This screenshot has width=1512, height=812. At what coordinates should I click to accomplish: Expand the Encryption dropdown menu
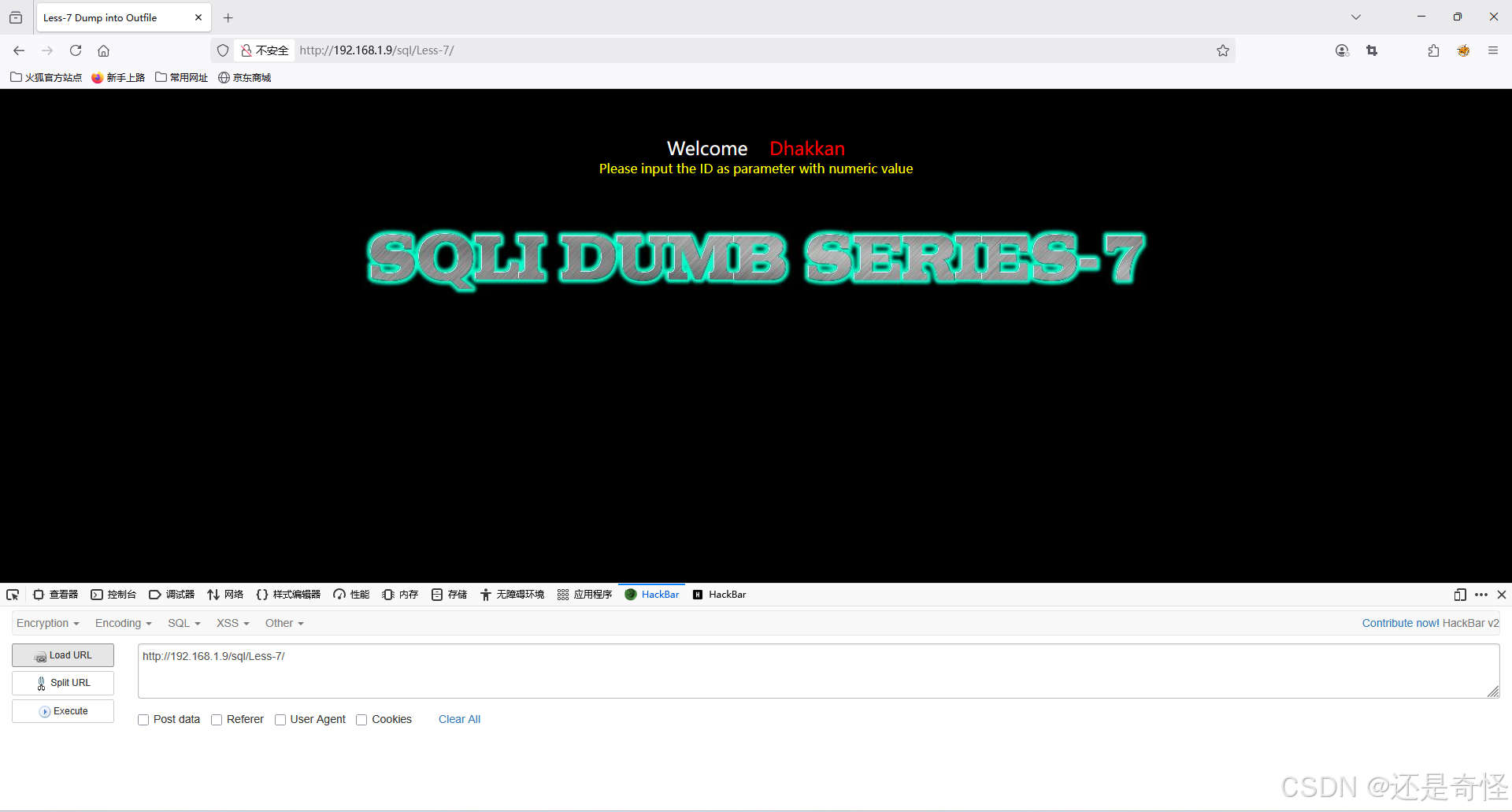pyautogui.click(x=48, y=623)
